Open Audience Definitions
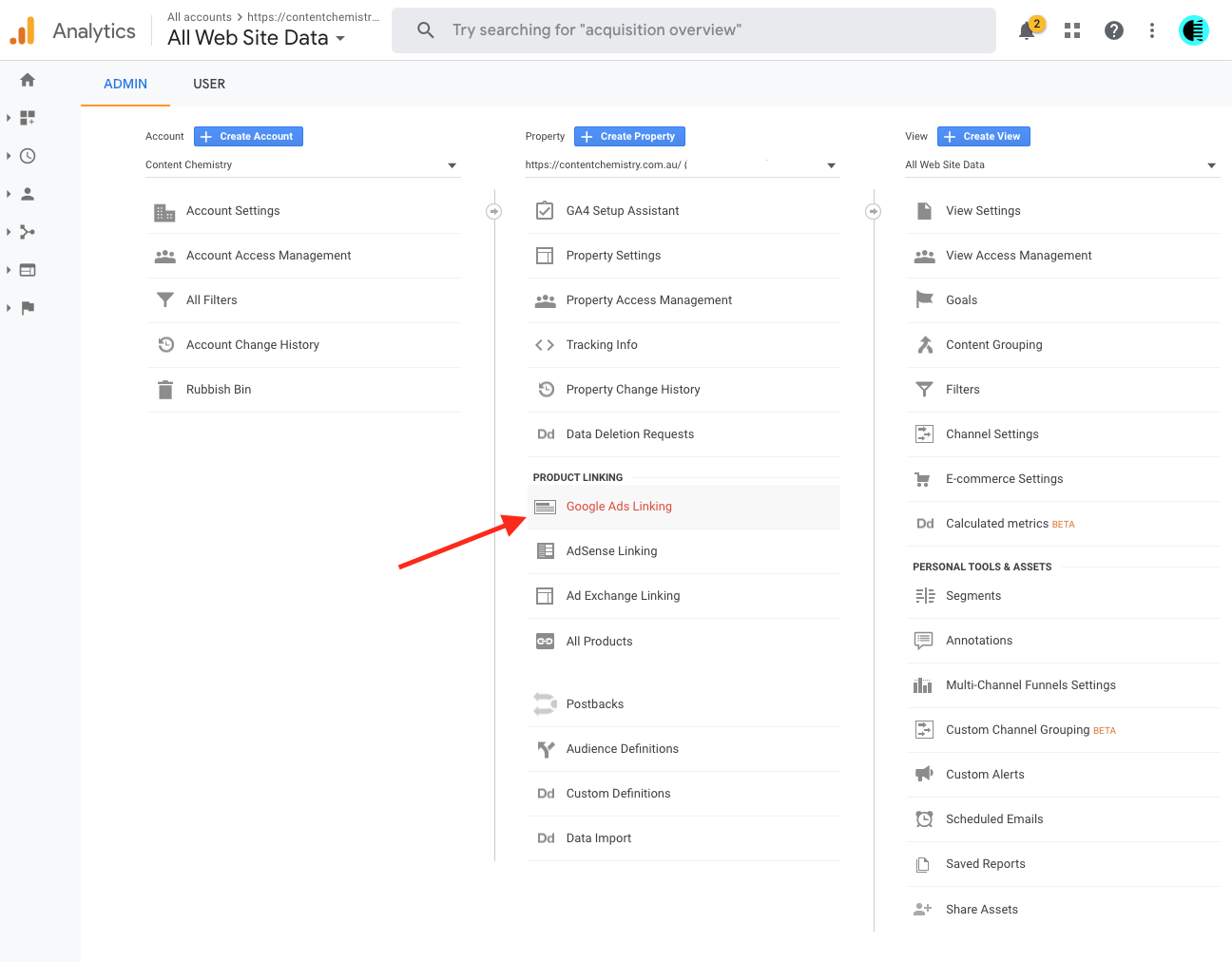Viewport: 1232px width, 962px height. click(683, 749)
